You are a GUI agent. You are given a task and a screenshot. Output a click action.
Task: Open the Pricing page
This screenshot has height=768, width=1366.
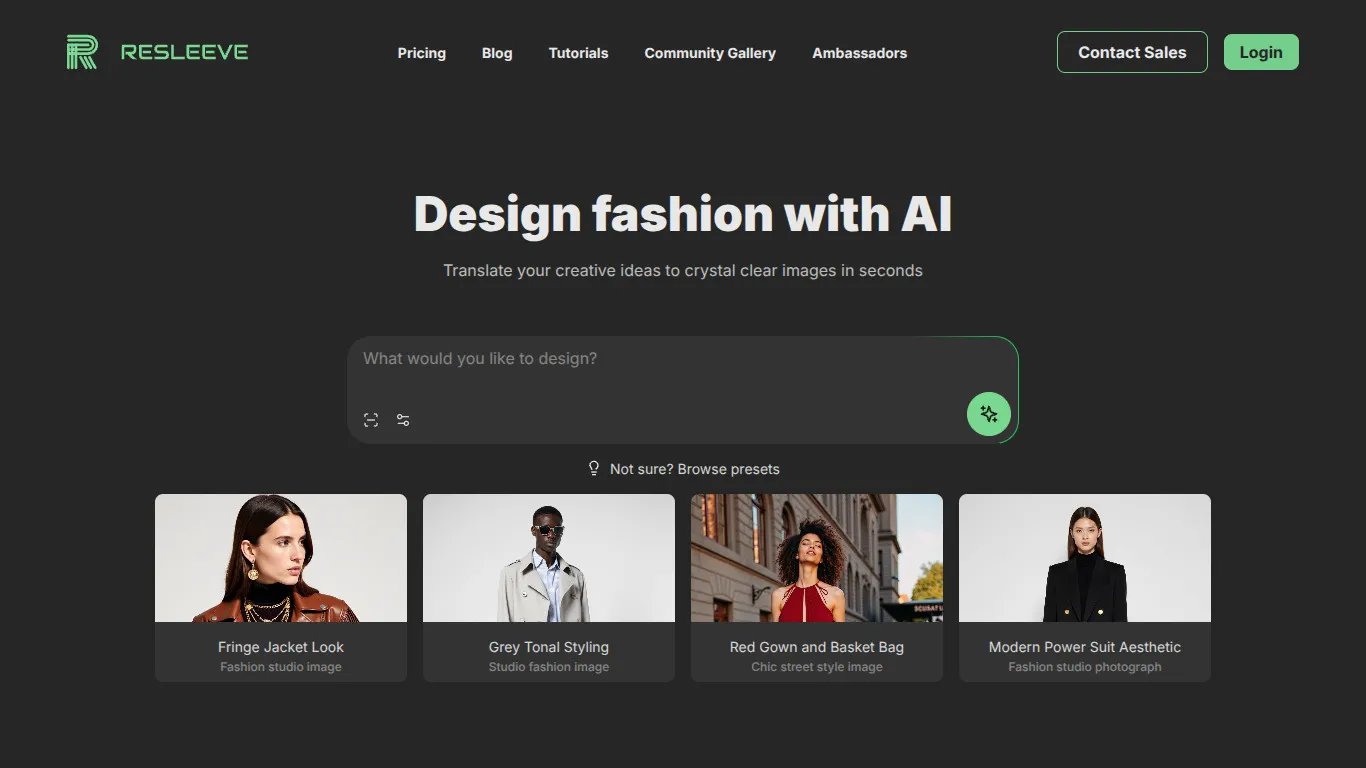click(x=422, y=53)
